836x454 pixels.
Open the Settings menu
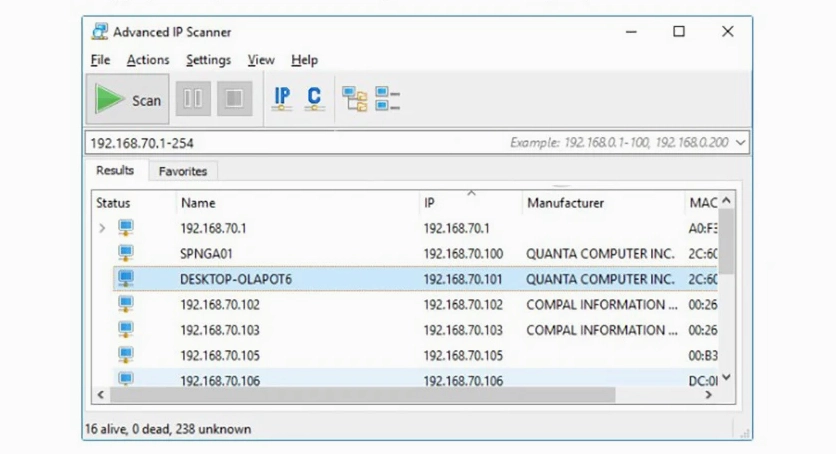(x=208, y=60)
